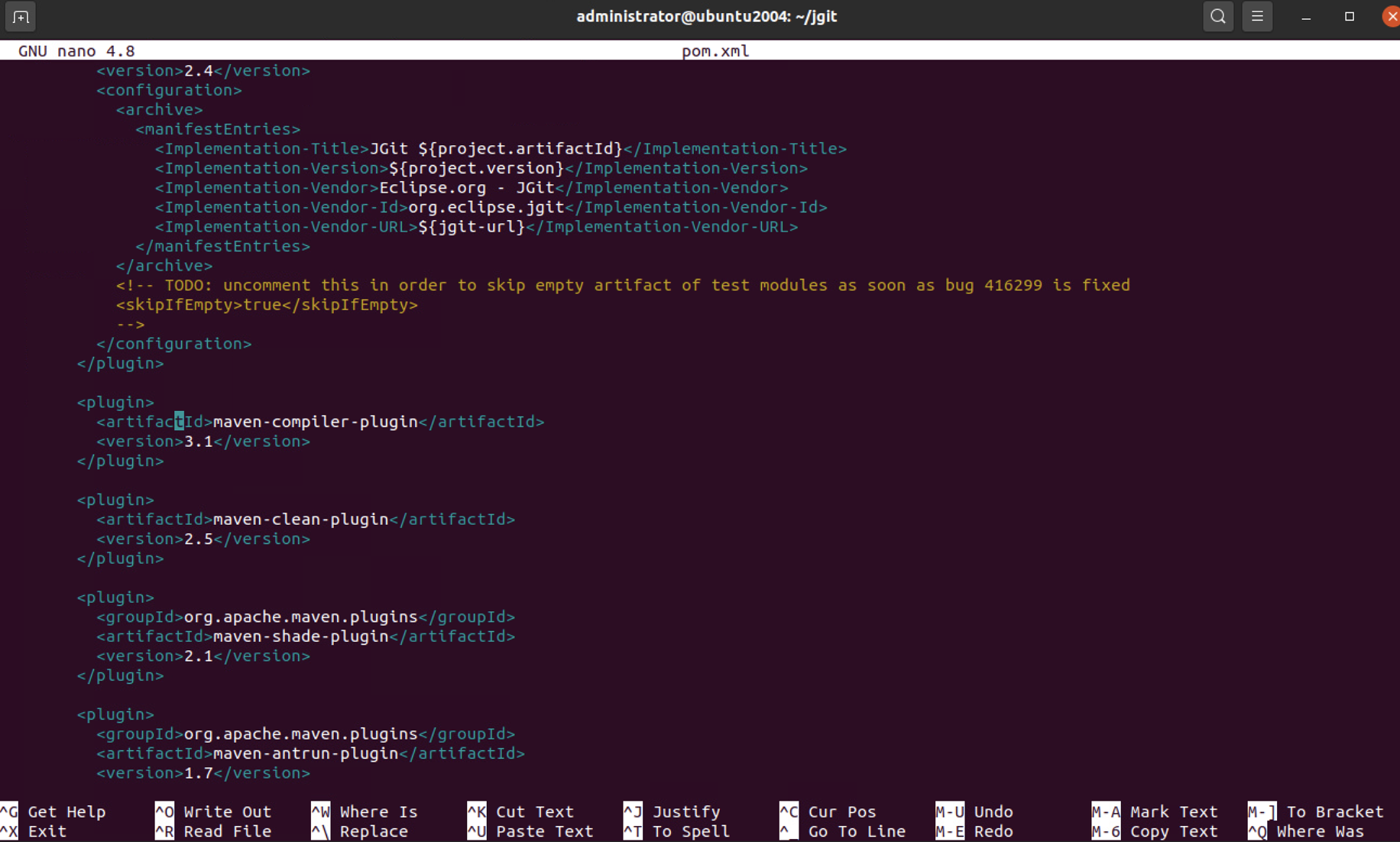
Task: Click the ^G Get Help shortcut
Action: click(x=53, y=811)
